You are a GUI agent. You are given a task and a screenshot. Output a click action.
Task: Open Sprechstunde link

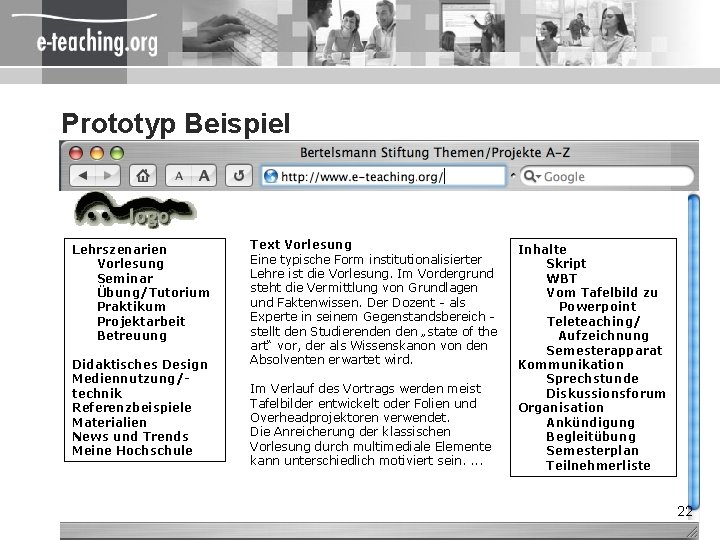pos(592,379)
